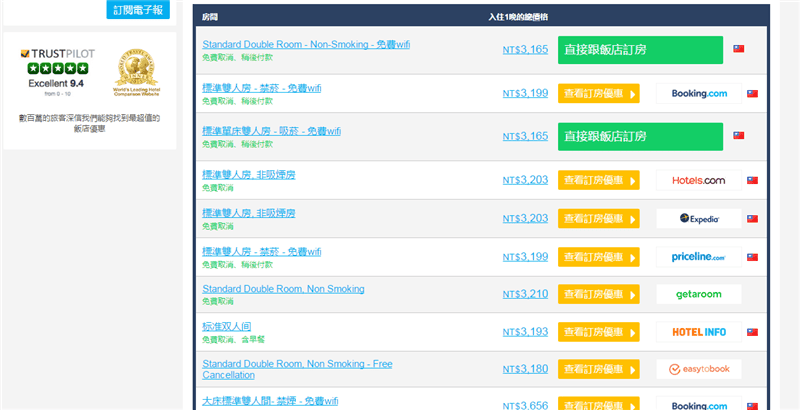Click the Taiwan flag beside the Expedia logo
Image resolution: width=800 pixels, height=410 pixels.
[x=752, y=219]
